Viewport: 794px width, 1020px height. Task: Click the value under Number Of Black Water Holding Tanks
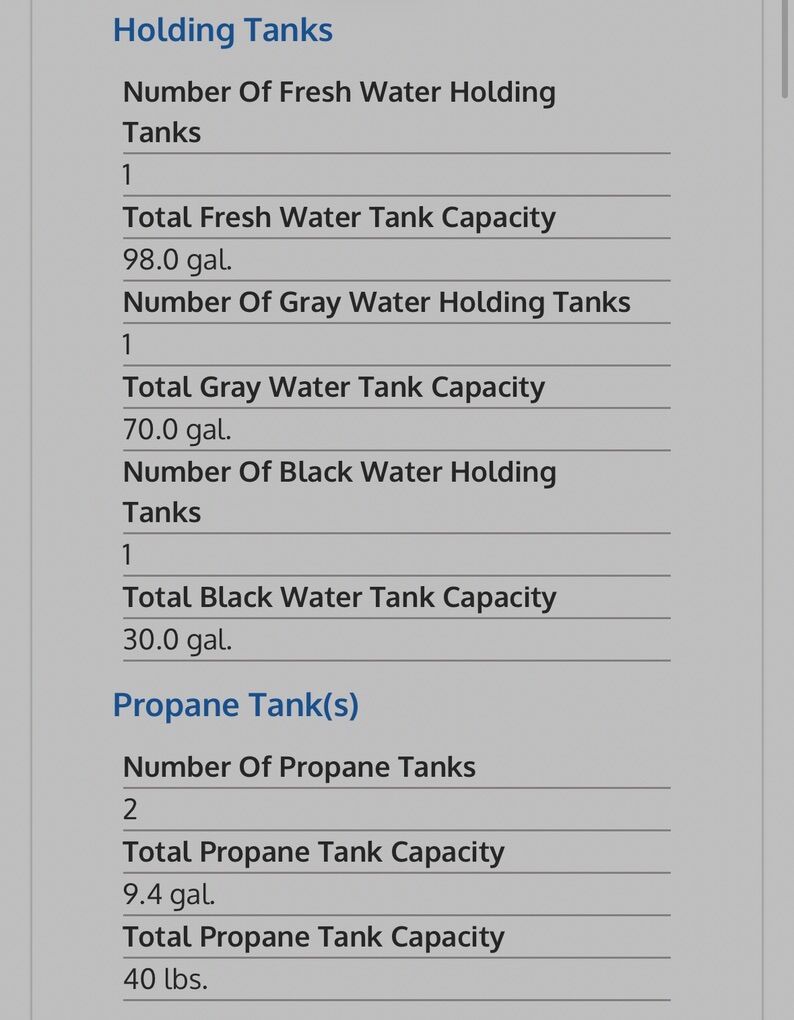[x=128, y=555]
